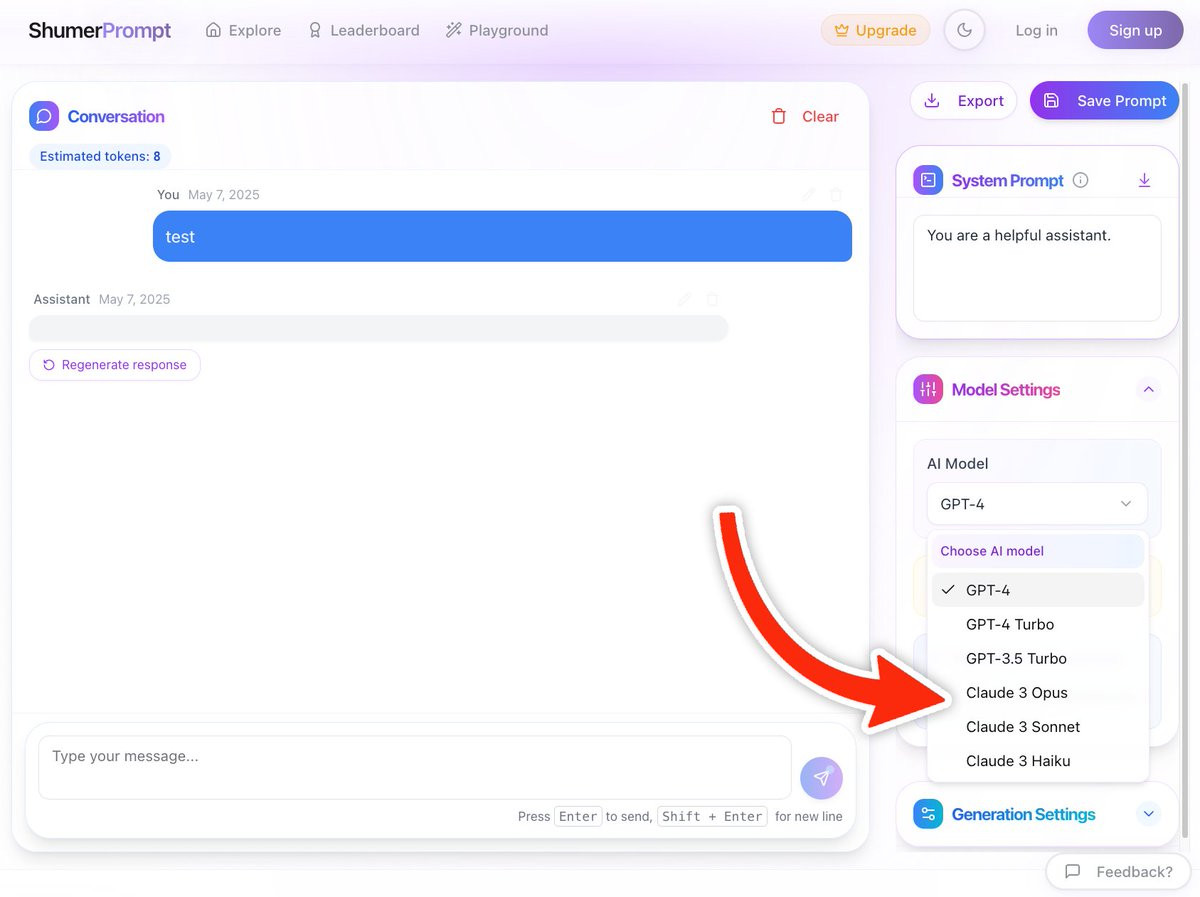The width and height of the screenshot is (1200, 897).
Task: Expand the Generation Settings section
Action: (x=1148, y=814)
